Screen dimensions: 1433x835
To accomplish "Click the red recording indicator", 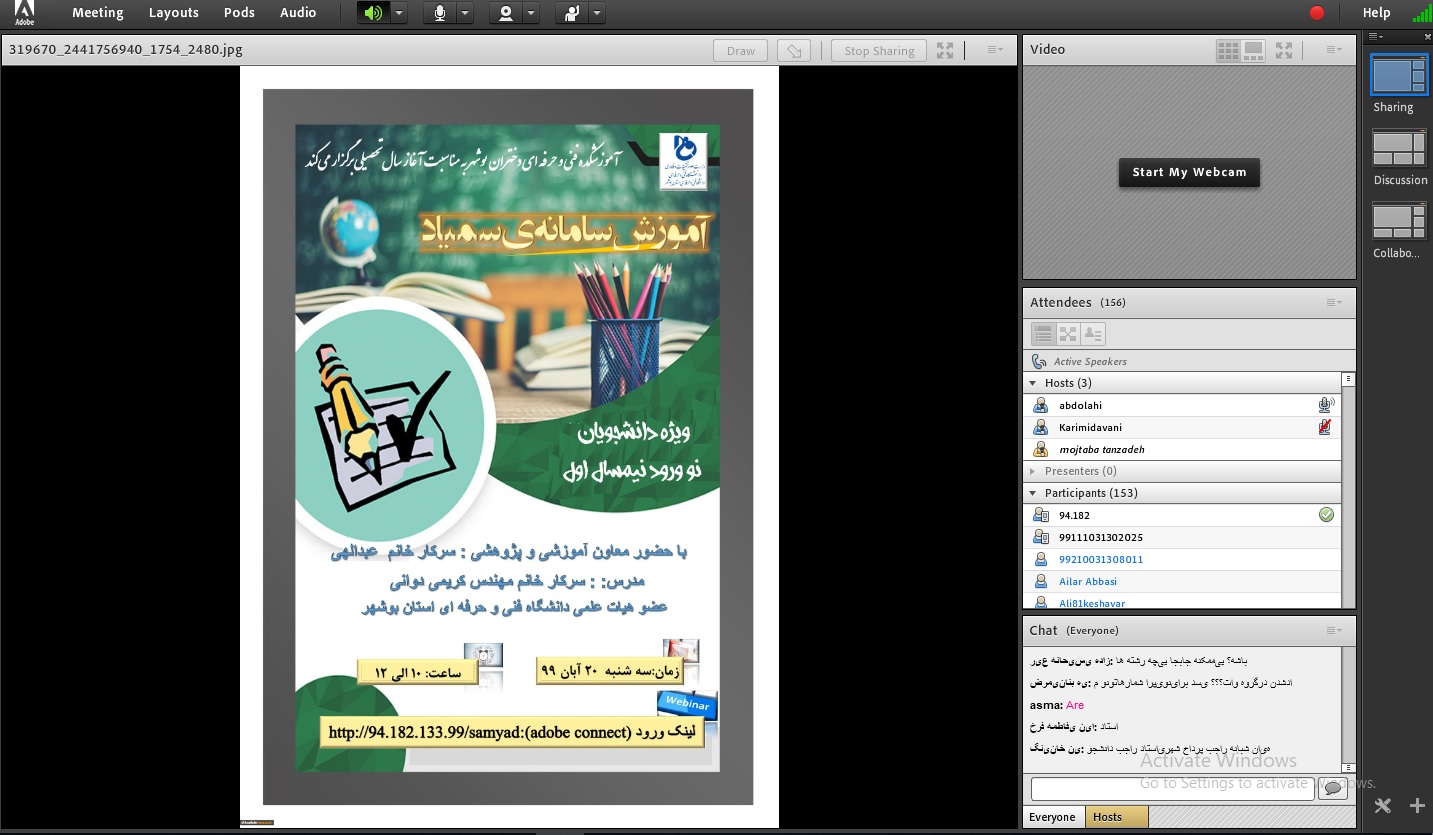I will pos(1317,13).
